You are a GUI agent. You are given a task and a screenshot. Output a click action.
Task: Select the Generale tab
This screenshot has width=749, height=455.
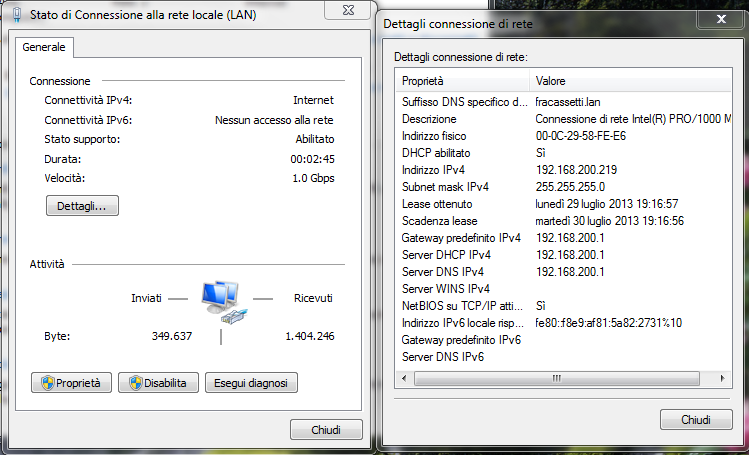click(x=44, y=47)
